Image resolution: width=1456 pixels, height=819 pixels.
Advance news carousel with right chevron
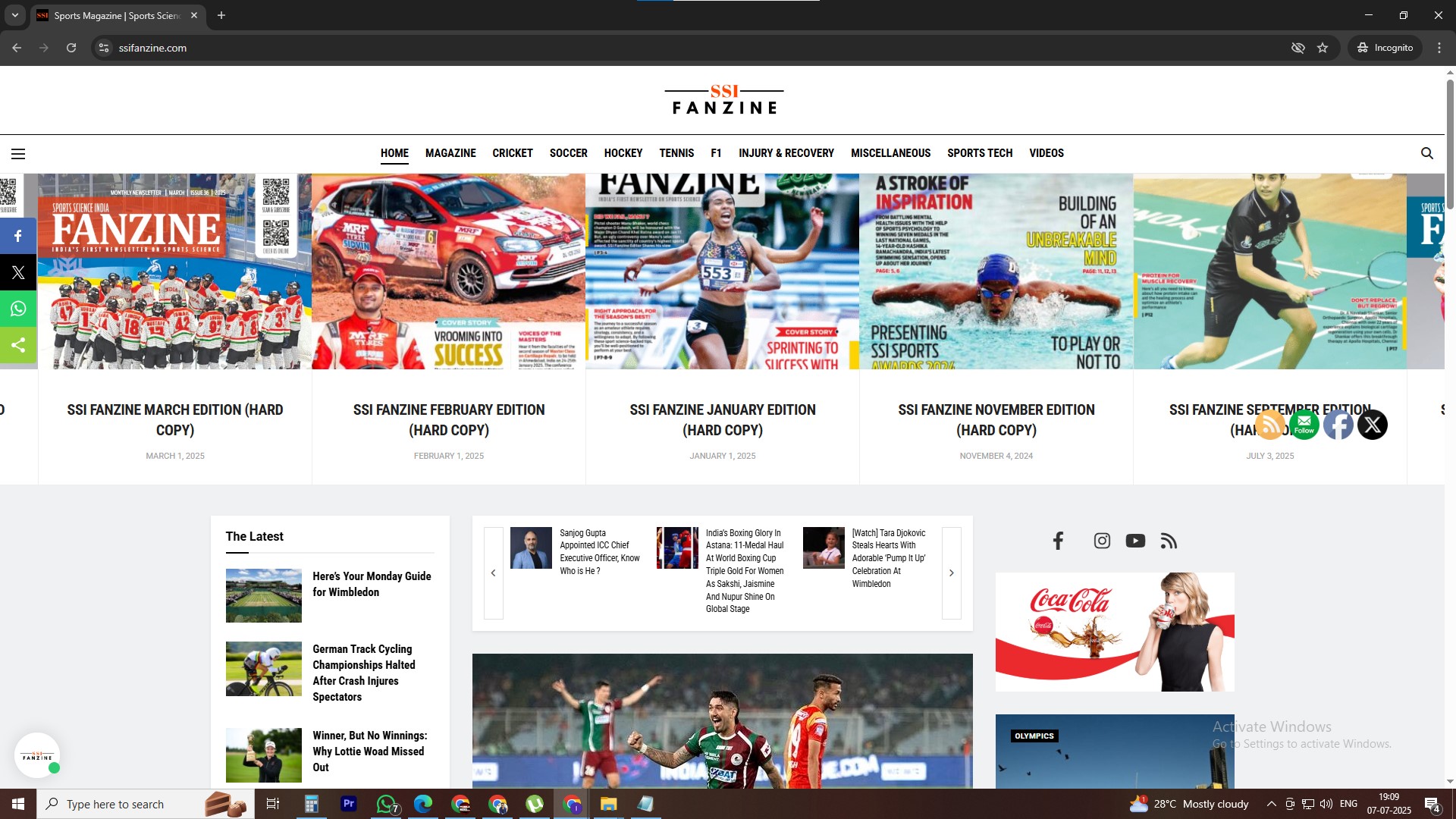click(x=951, y=573)
